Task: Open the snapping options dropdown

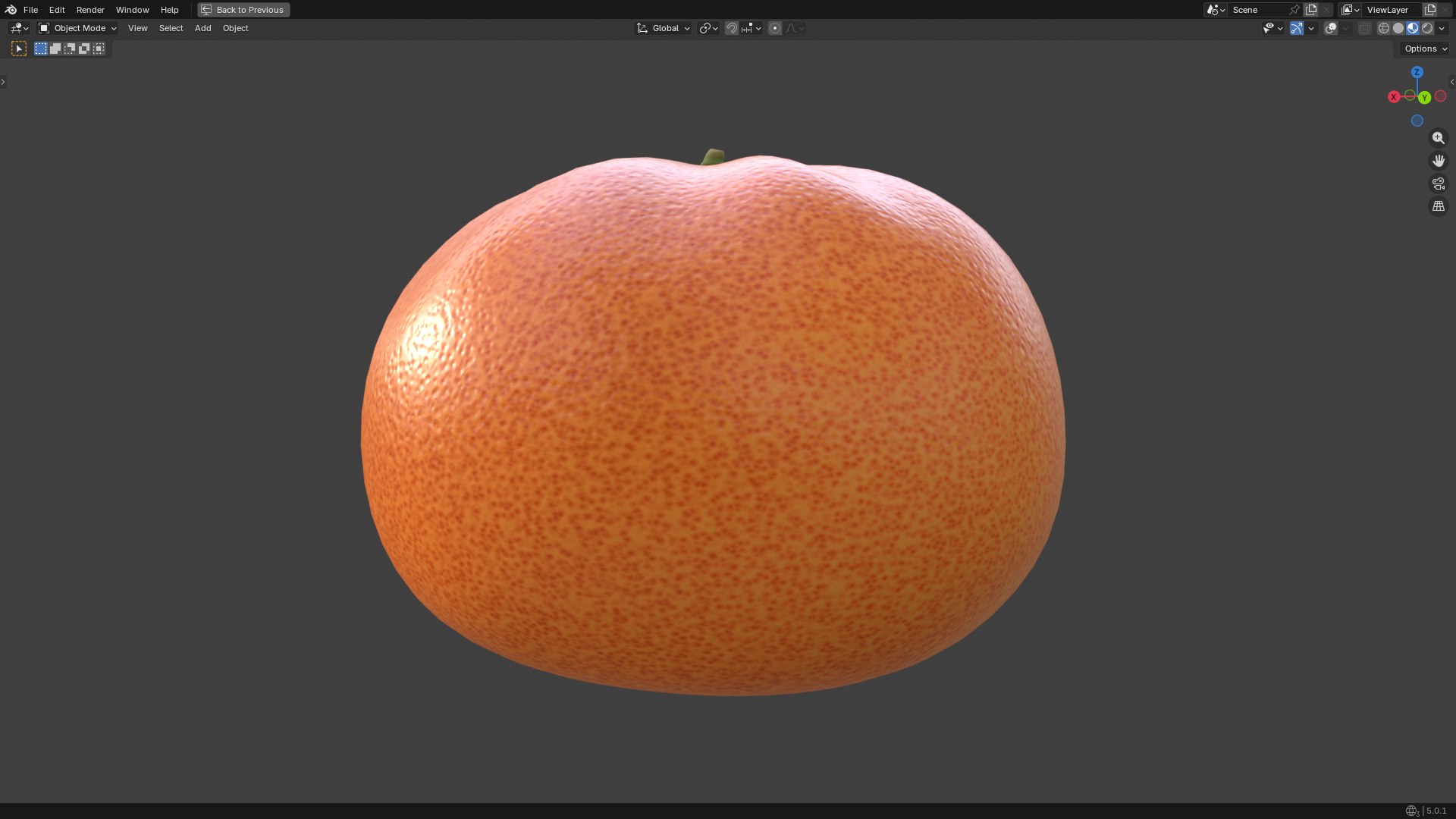Action: coord(751,28)
